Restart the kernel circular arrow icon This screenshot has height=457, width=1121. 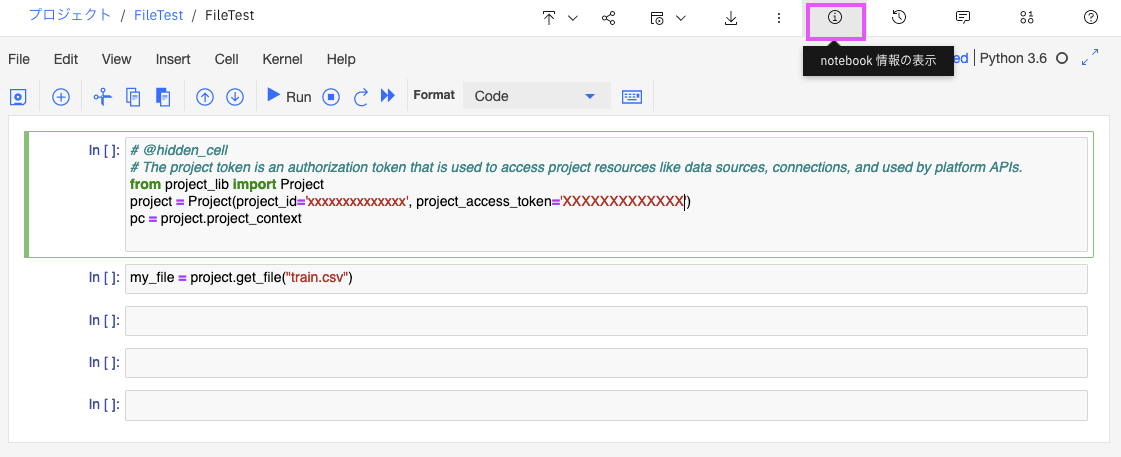tap(361, 97)
